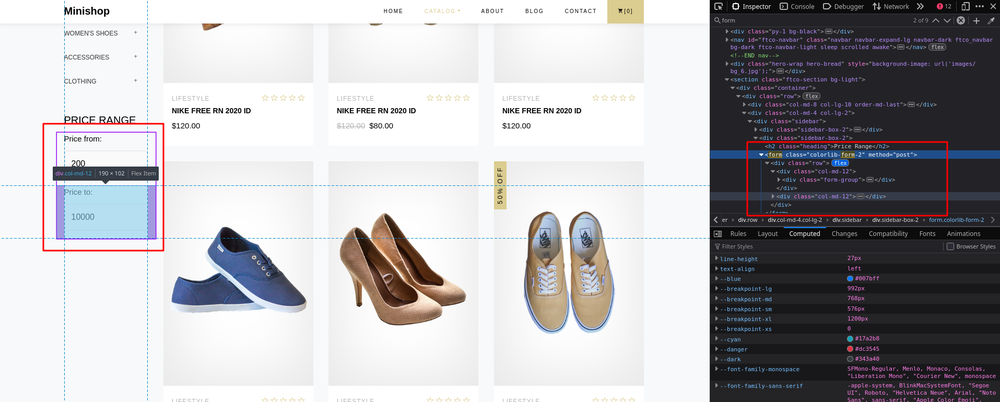This screenshot has width=1000, height=402.
Task: Clear the HTML search field
Action: pyautogui.click(x=960, y=20)
